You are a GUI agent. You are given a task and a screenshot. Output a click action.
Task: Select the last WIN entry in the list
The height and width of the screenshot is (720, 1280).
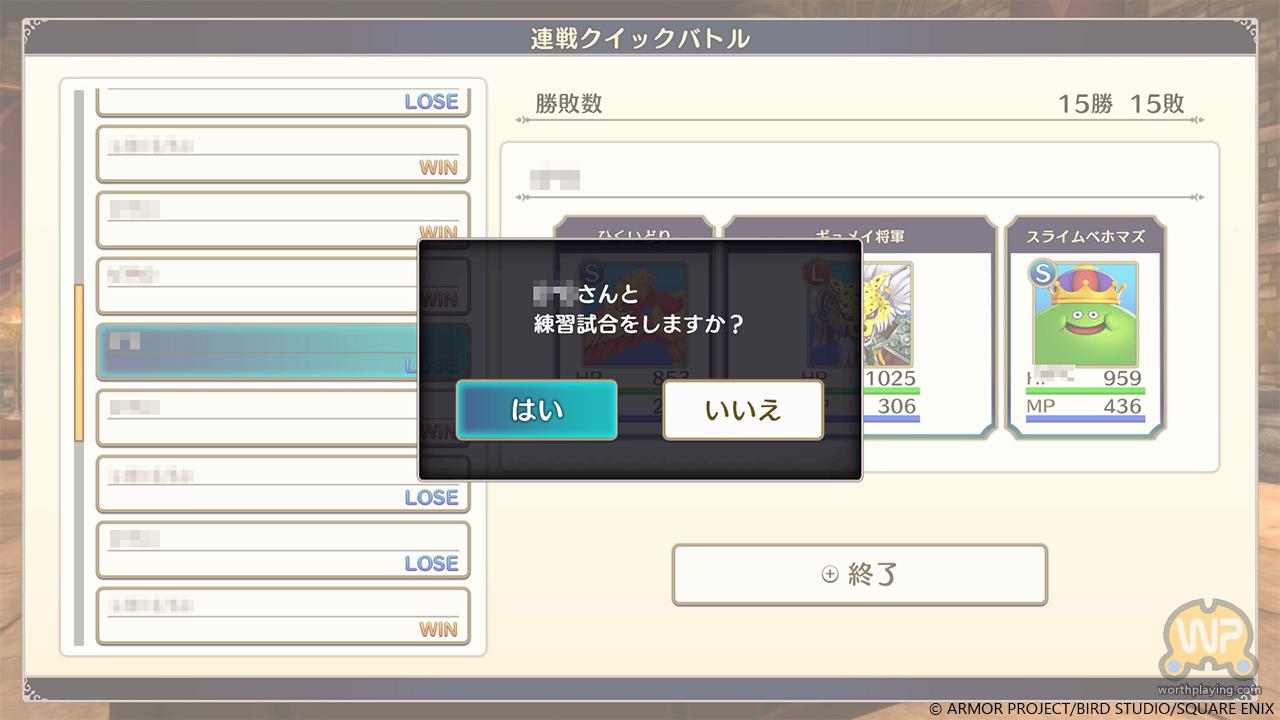coord(283,616)
